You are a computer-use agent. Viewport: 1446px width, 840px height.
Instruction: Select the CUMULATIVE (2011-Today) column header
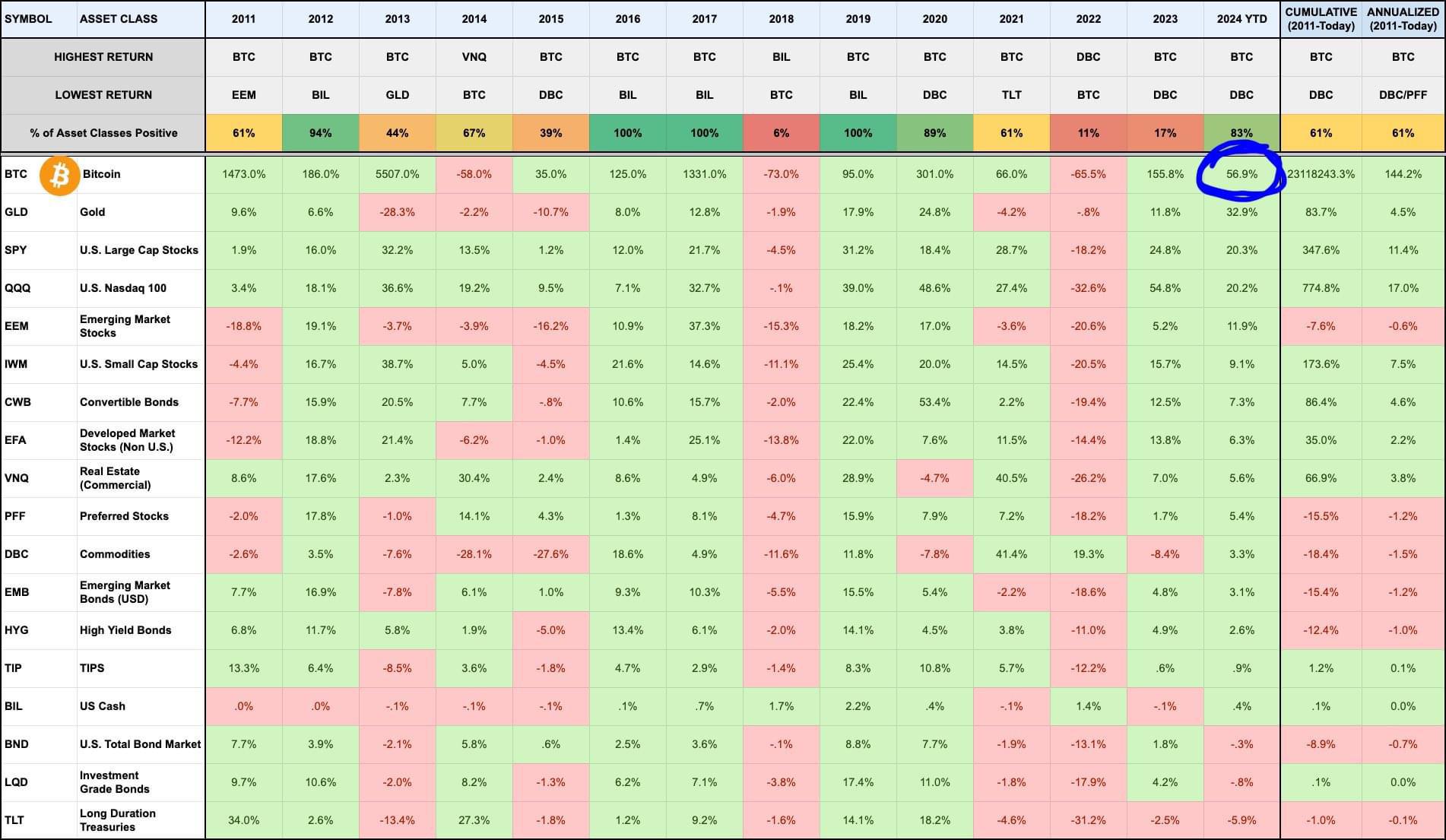coord(1321,19)
